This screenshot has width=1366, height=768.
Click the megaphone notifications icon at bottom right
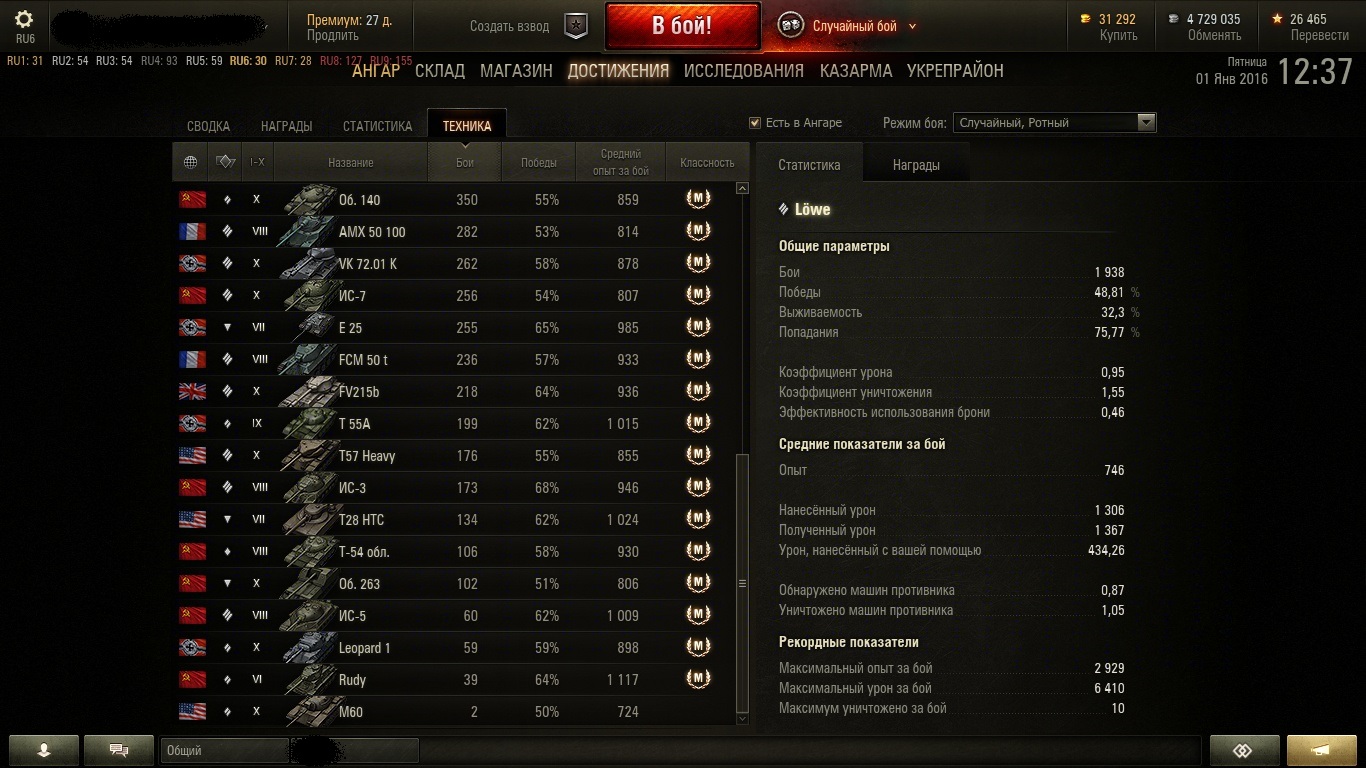[1321, 750]
